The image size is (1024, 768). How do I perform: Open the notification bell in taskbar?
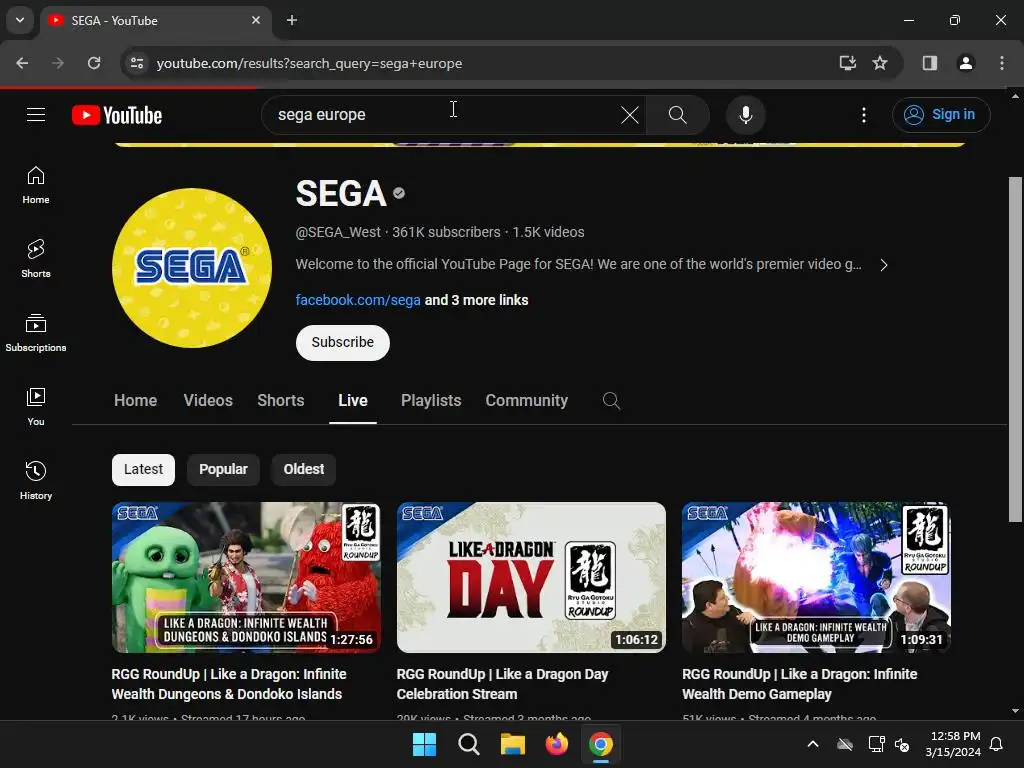tap(996, 744)
